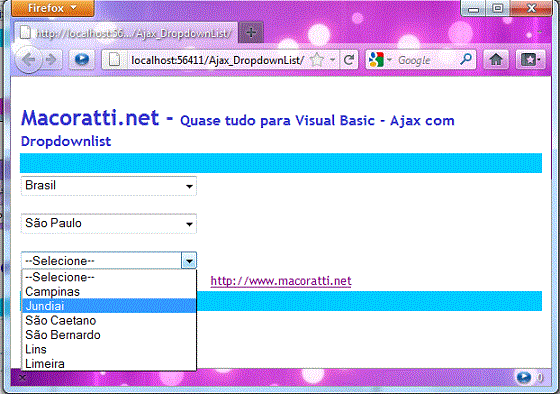Click the blue play icon beside navigation arrows

tap(82, 59)
